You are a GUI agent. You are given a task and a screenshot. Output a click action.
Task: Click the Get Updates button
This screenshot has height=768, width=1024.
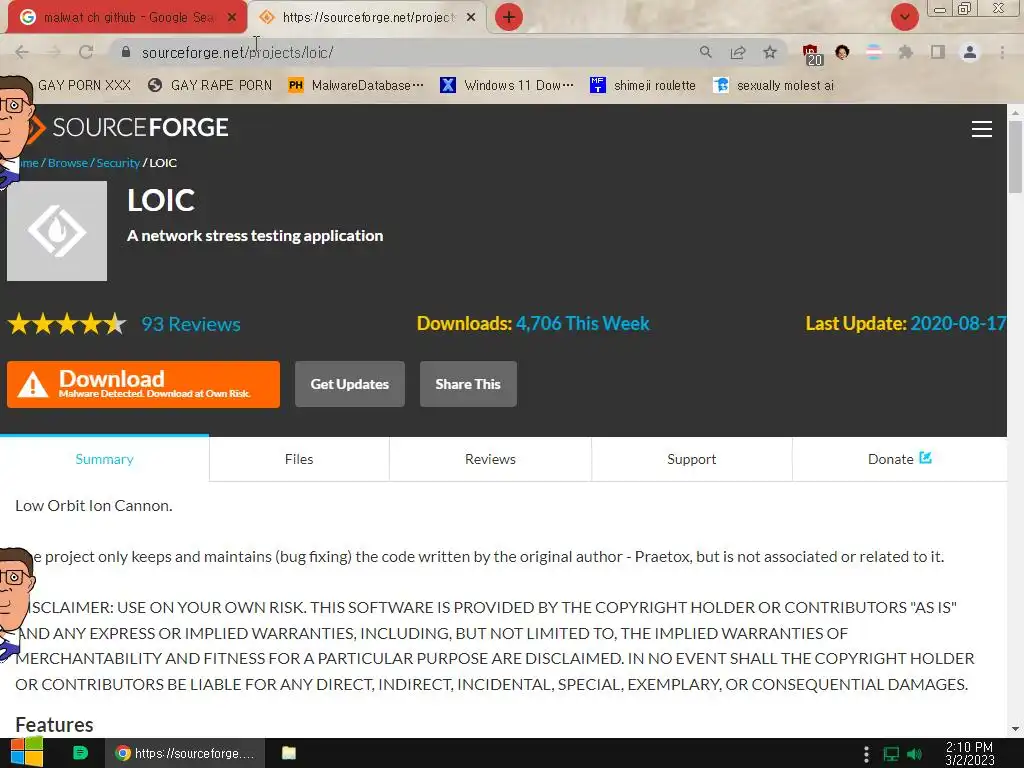349,384
